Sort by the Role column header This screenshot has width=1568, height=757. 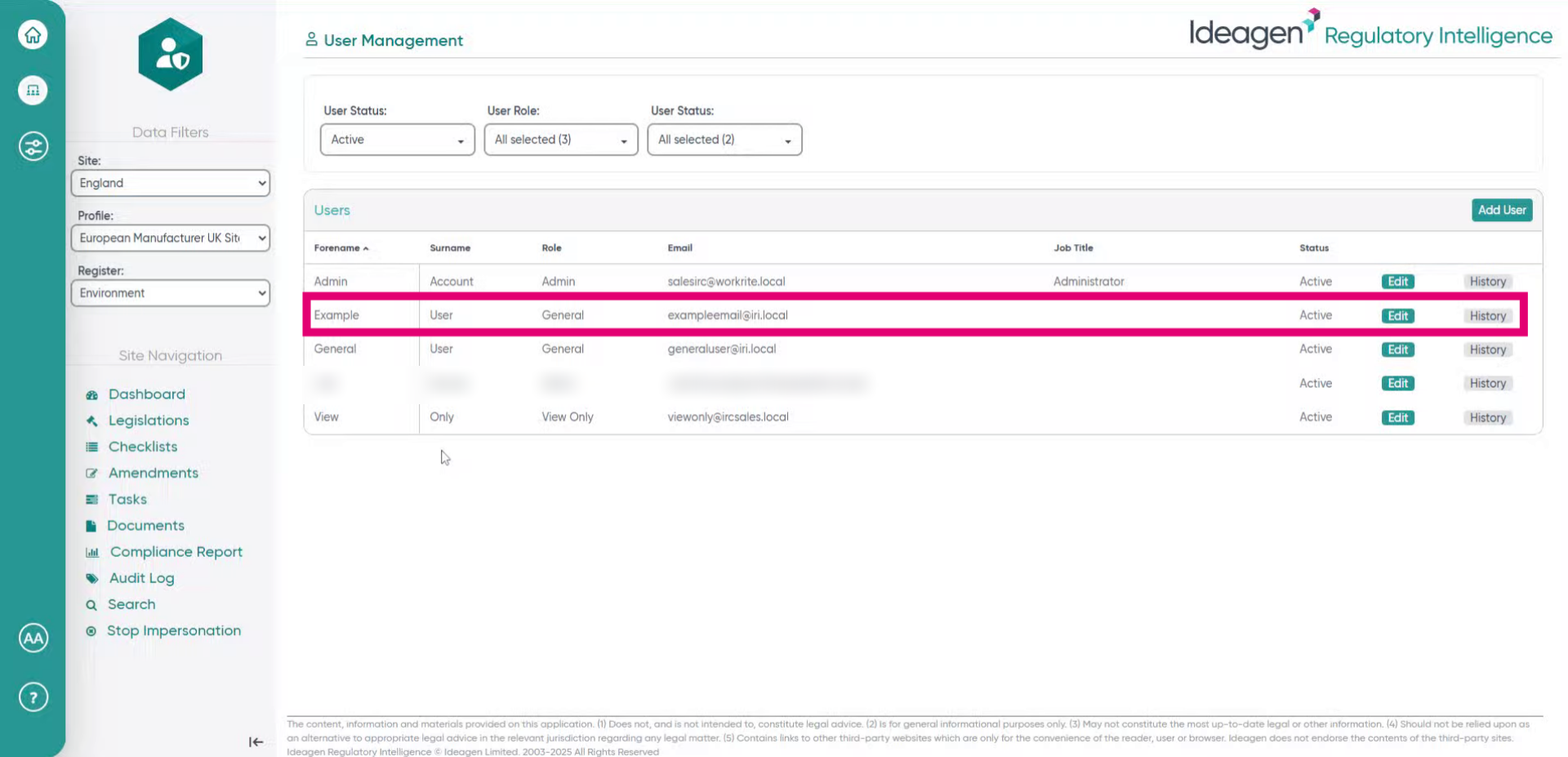pyautogui.click(x=551, y=248)
